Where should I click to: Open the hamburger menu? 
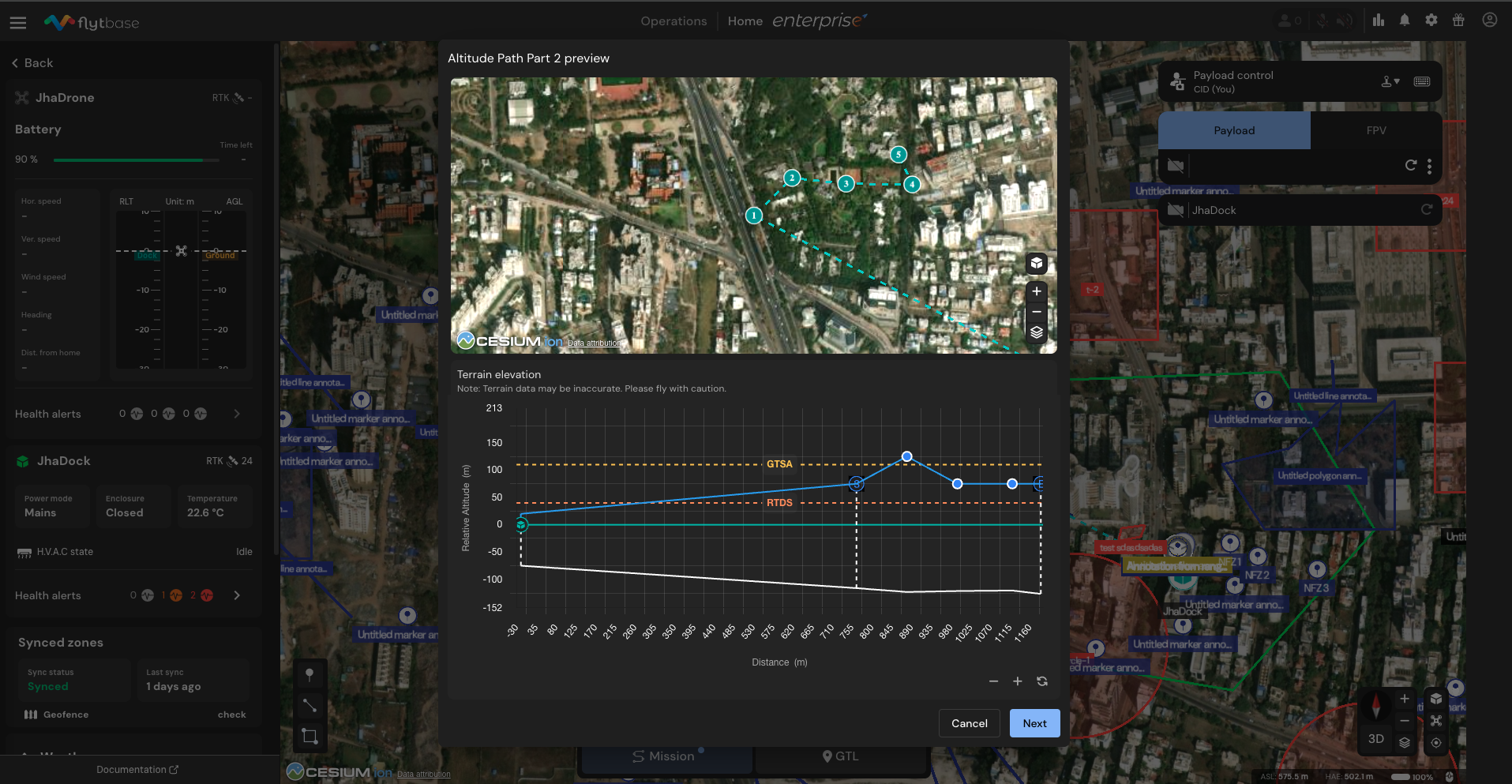(x=18, y=23)
